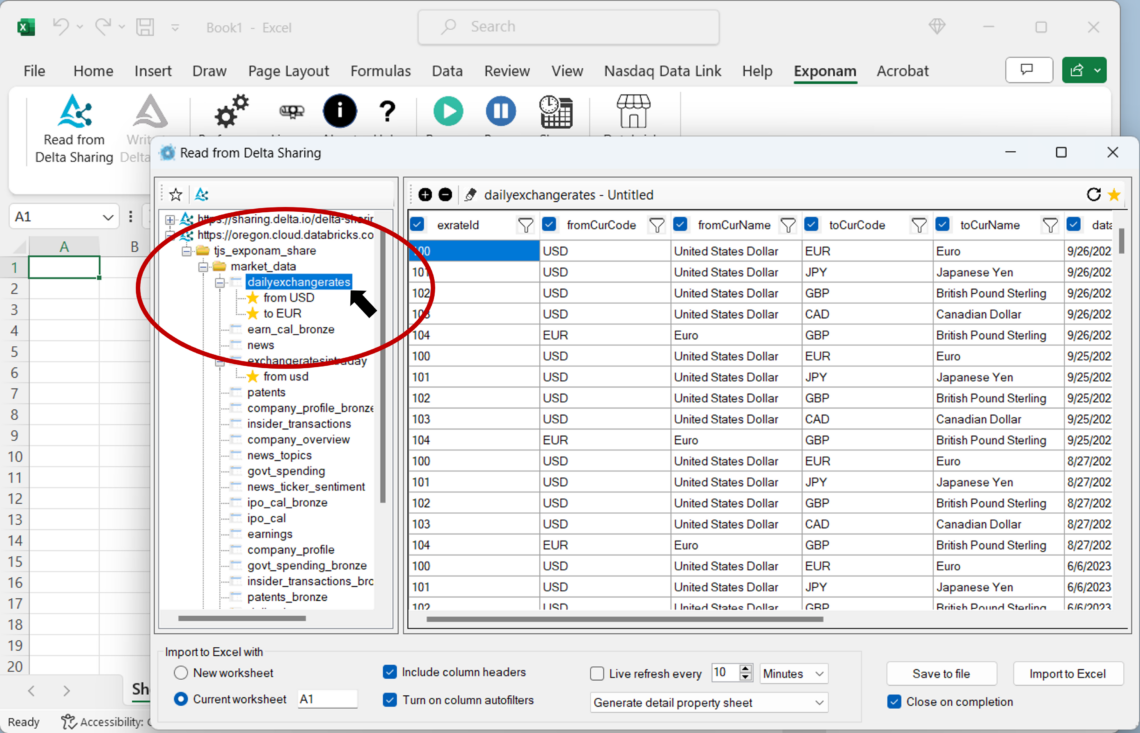Screen dimensions: 1140x733
Task: Collapse the market_data tree folder
Action: (203, 267)
